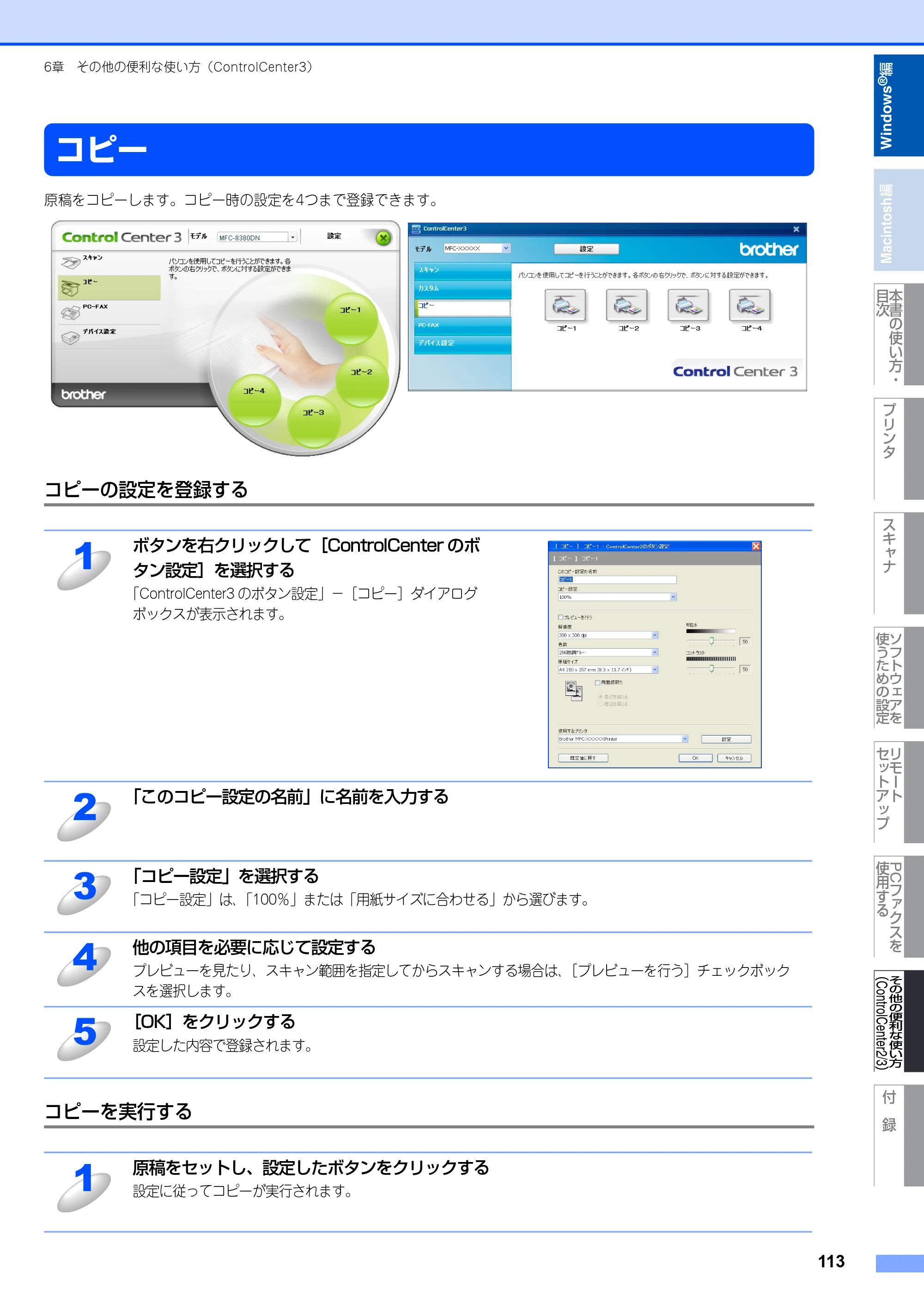Click the ControlCenter3 title bar icon in the classic window
Screen dimensions: 924x1308
click(x=416, y=229)
